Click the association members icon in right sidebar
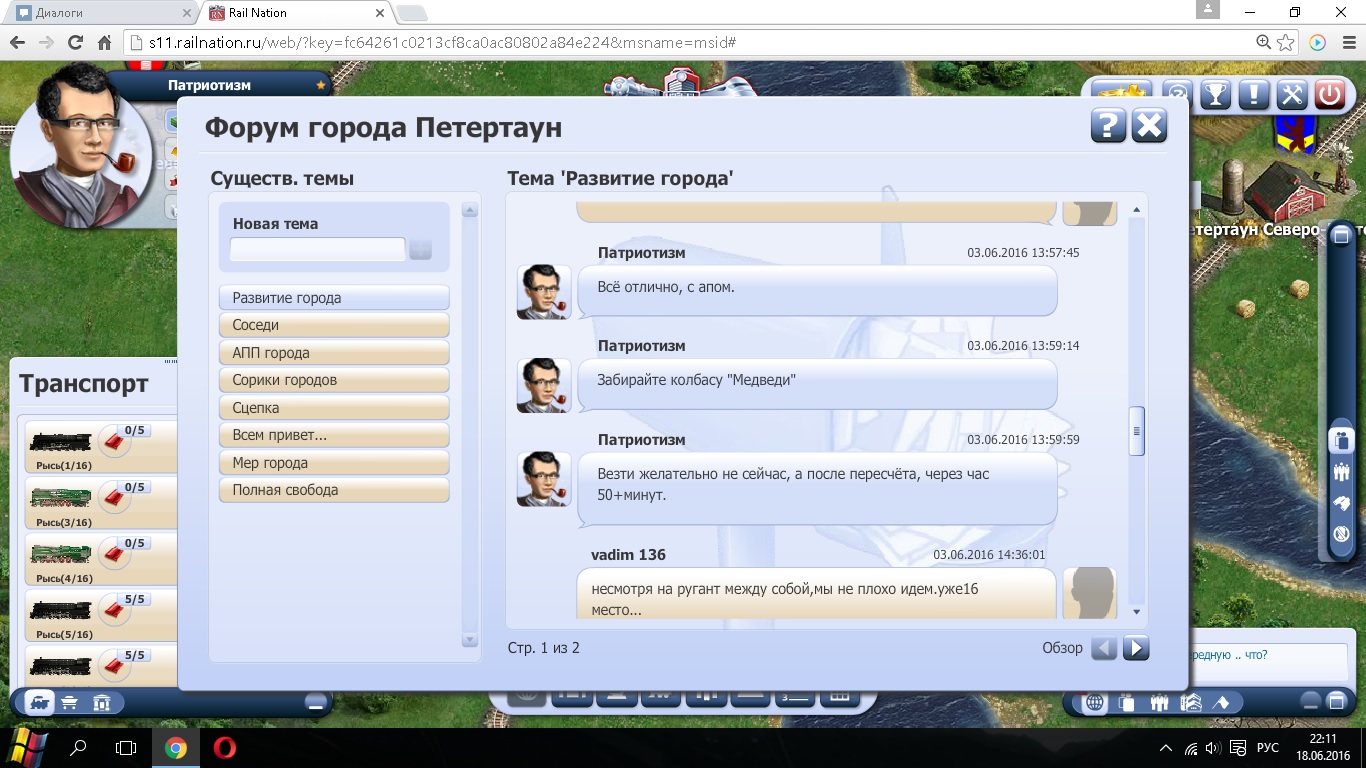Screen dimensions: 1366x768 (1341, 471)
